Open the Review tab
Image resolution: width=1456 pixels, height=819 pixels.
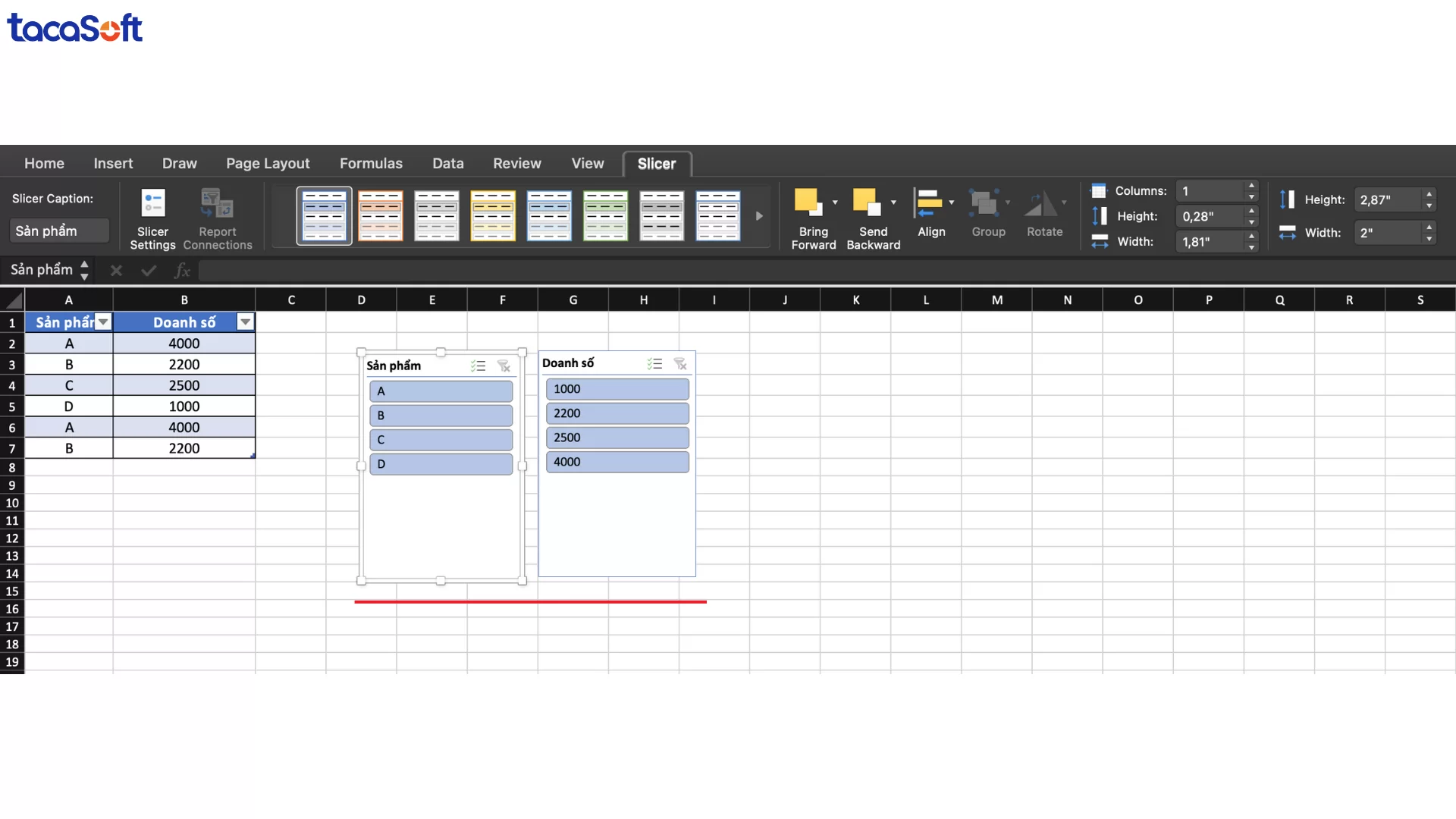click(516, 163)
